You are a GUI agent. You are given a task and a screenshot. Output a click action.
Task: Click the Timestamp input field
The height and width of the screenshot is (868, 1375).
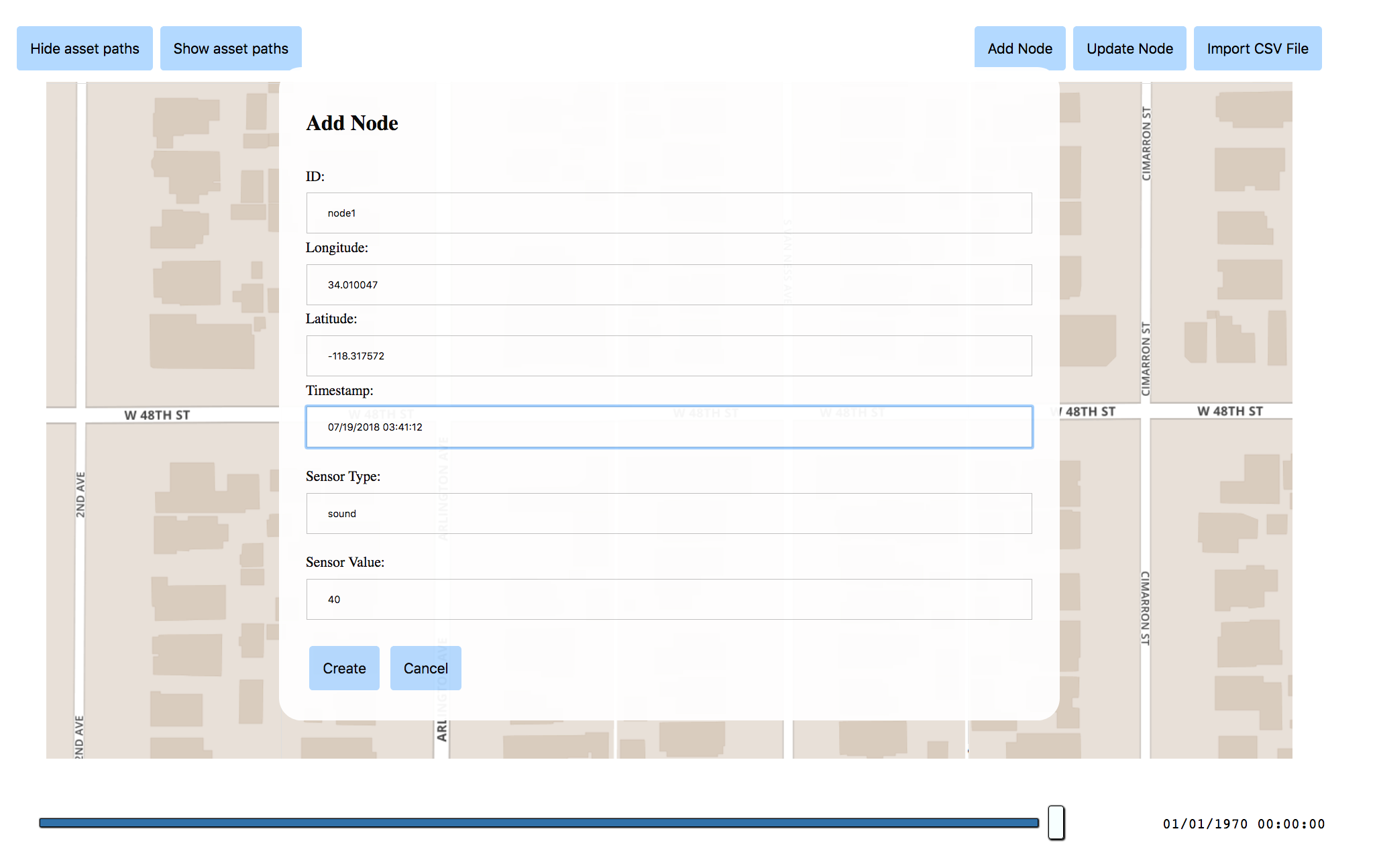[x=669, y=427]
